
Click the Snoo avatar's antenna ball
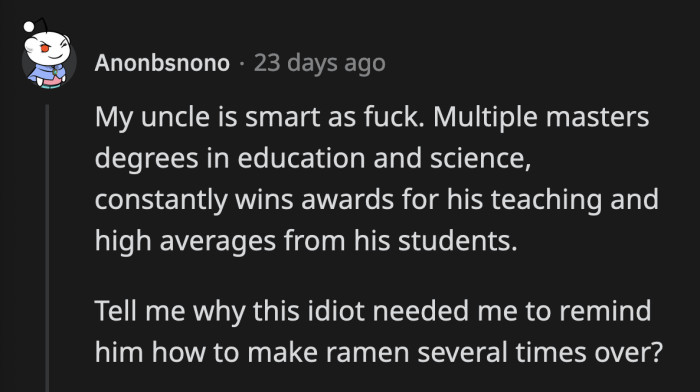click(x=29, y=26)
